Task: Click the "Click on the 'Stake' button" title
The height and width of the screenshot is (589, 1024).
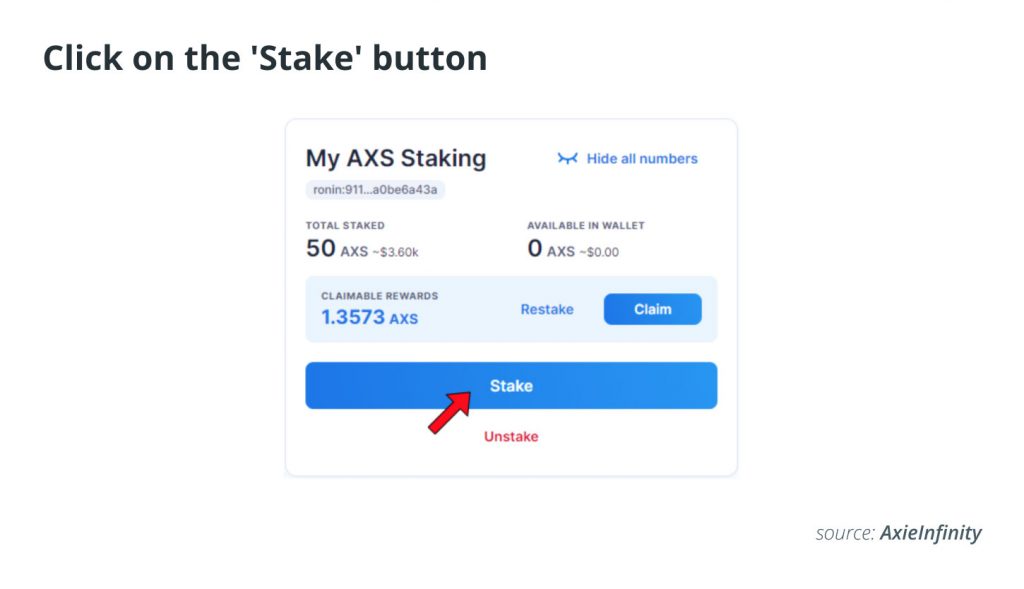Action: (265, 58)
